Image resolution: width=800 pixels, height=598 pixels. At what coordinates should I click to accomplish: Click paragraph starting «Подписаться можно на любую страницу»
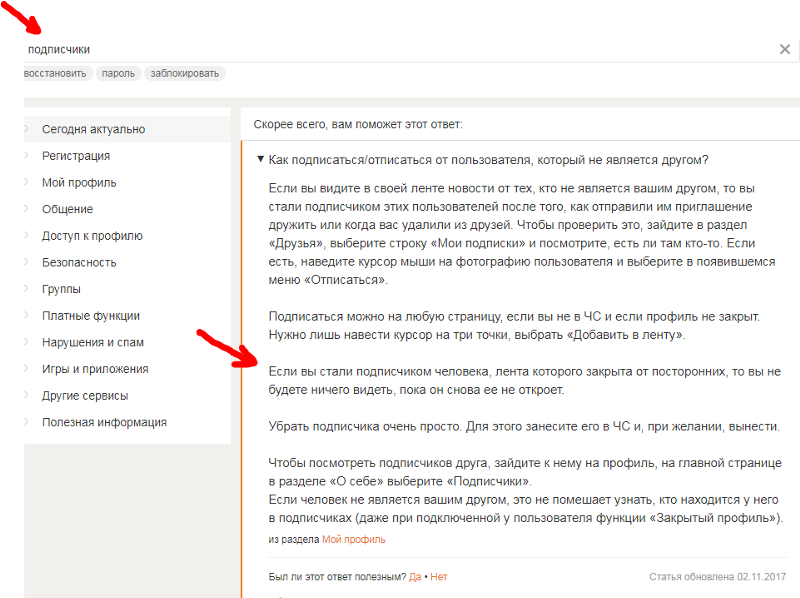pyautogui.click(x=514, y=326)
